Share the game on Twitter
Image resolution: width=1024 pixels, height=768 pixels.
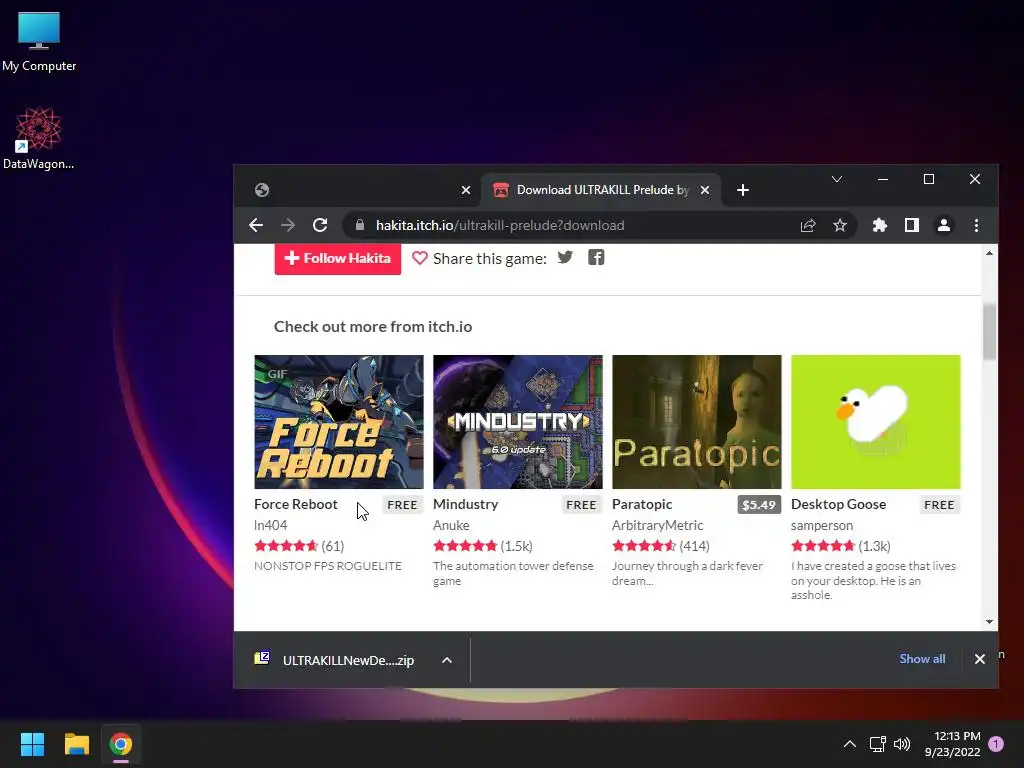(566, 257)
